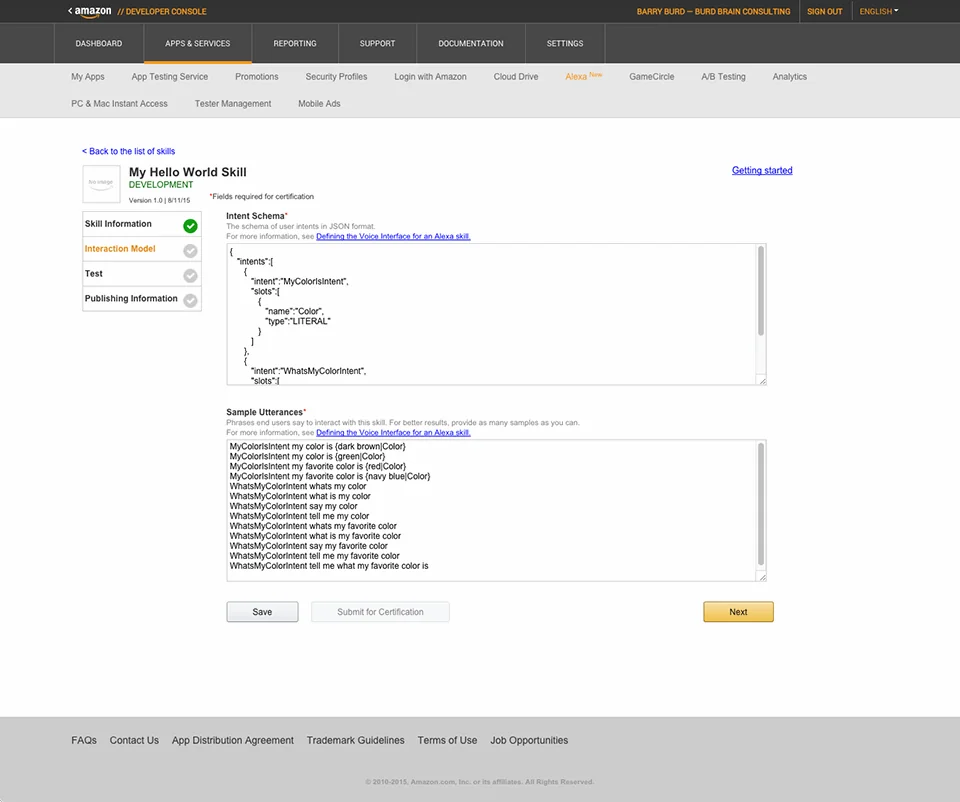Select Publishing Information step

click(x=142, y=299)
